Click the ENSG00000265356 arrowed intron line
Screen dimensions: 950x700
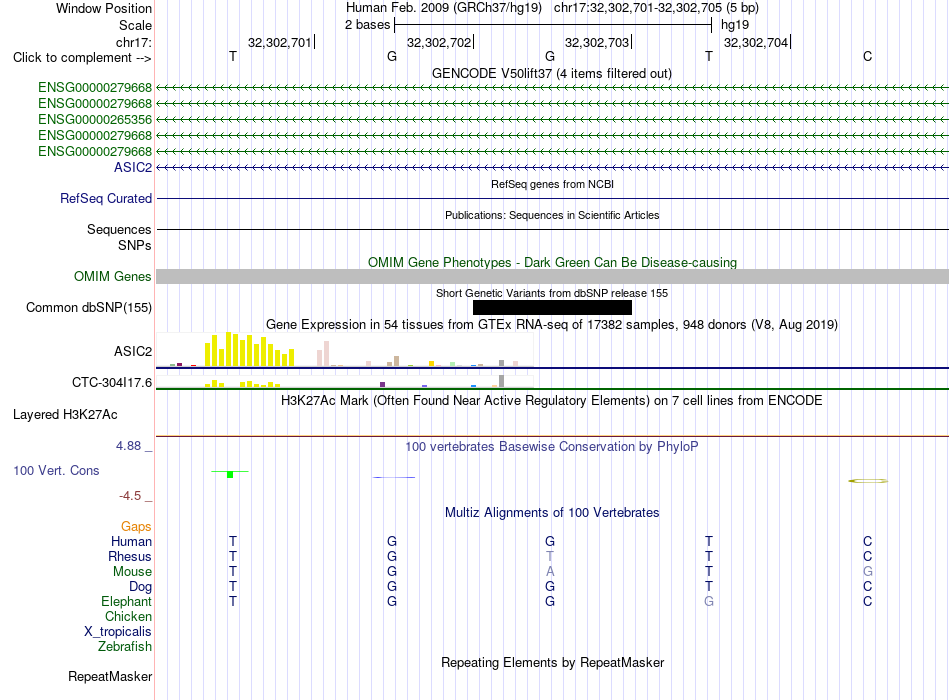[x=552, y=119]
